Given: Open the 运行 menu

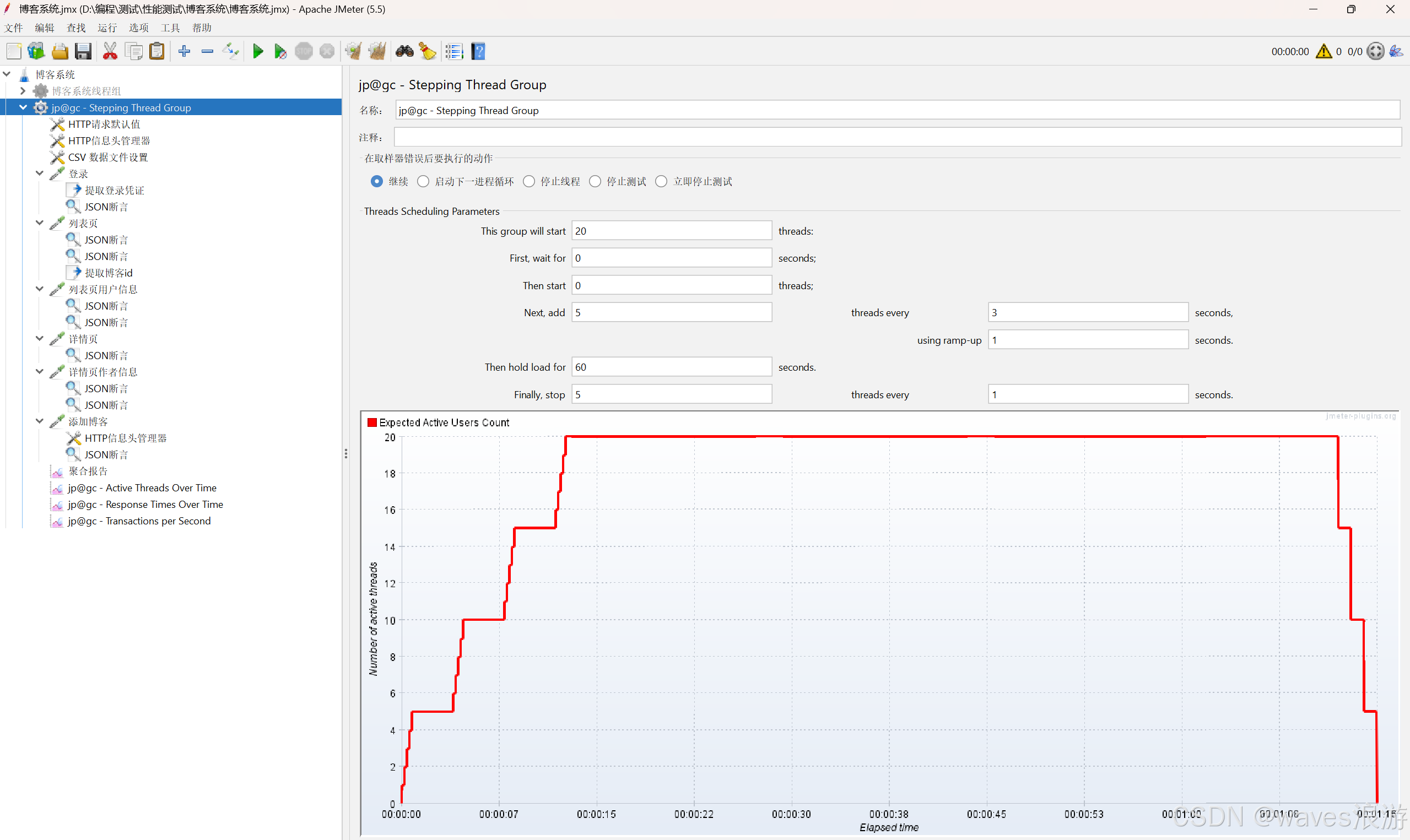Looking at the screenshot, I should coord(106,28).
